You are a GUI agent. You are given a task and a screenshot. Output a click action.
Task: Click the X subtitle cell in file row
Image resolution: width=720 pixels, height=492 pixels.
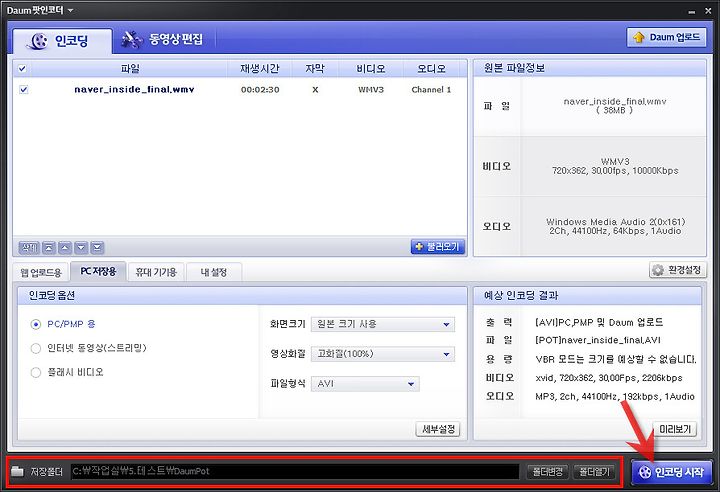pyautogui.click(x=315, y=90)
